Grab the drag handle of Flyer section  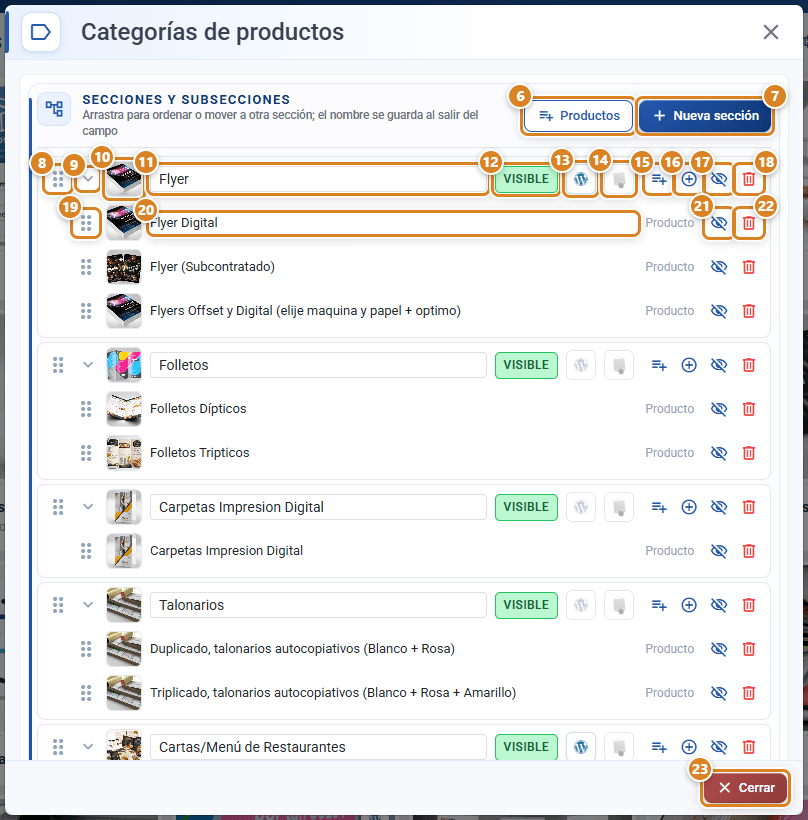pos(58,179)
